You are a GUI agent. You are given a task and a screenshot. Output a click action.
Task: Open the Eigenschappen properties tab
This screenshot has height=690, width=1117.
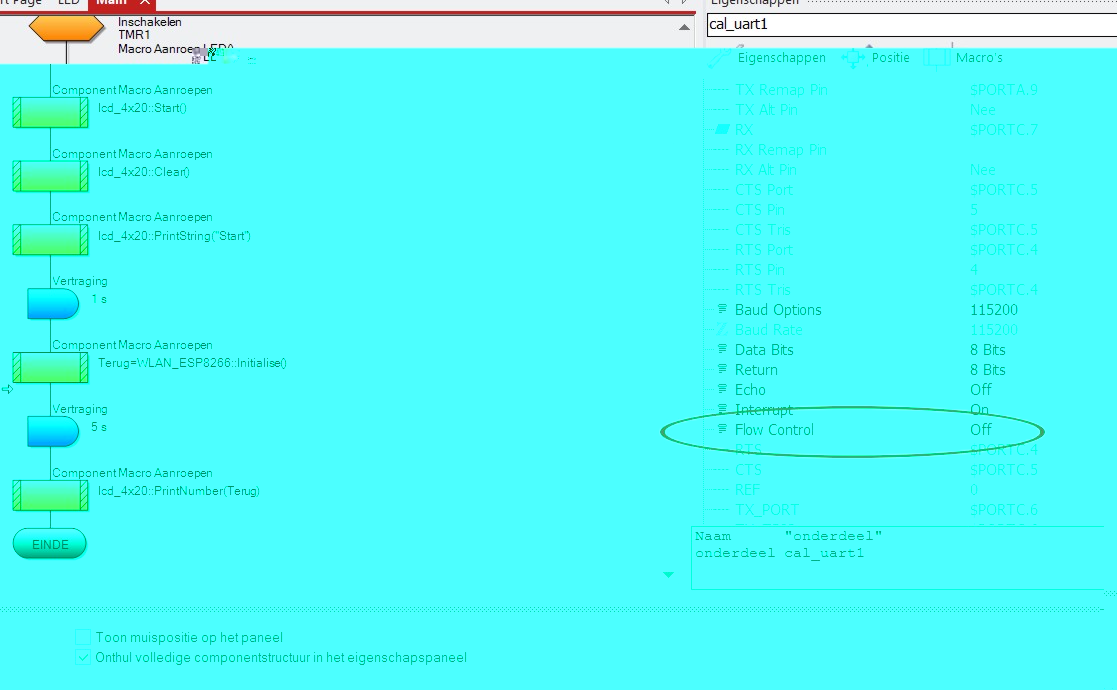pos(768,58)
